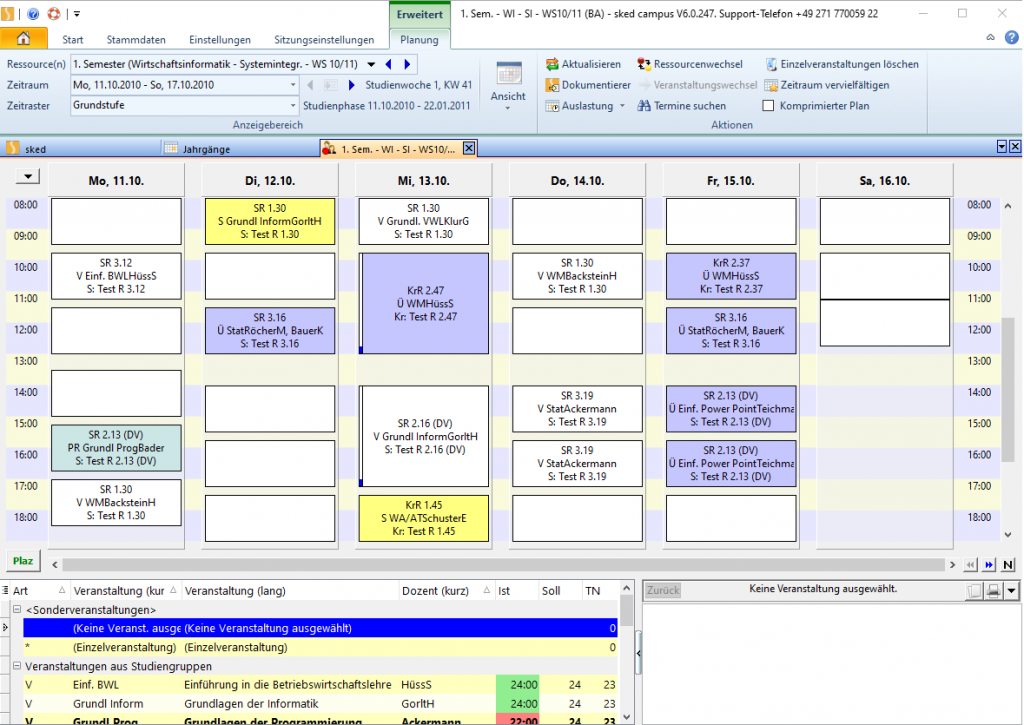Click the Zeitraum vervielfältigen icon
The image size is (1024, 725).
coord(771,85)
